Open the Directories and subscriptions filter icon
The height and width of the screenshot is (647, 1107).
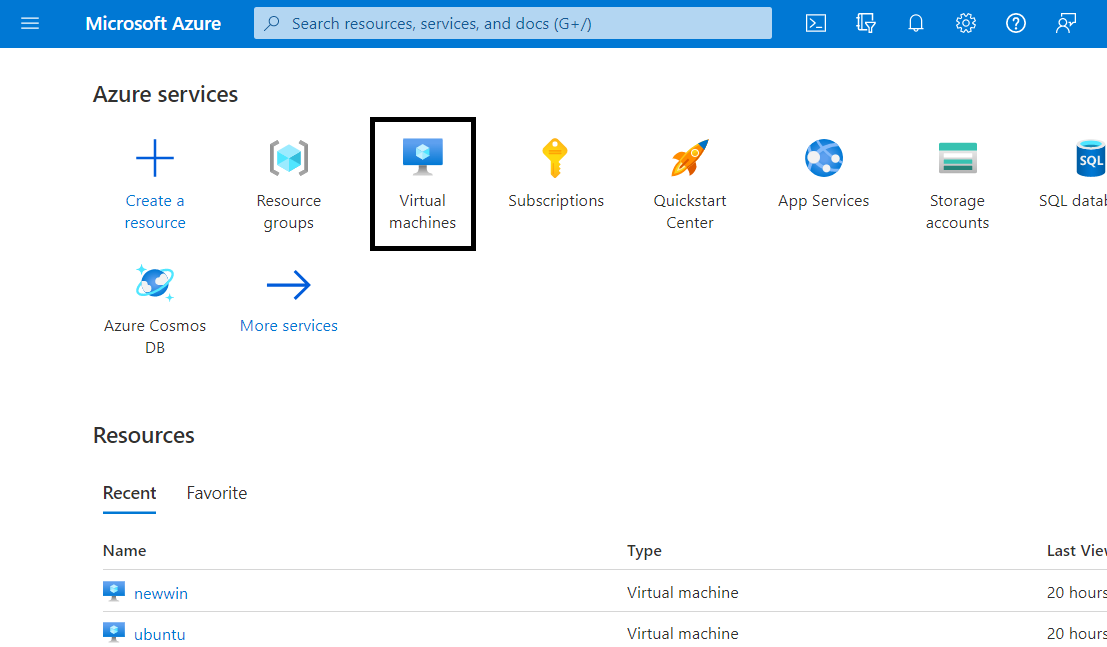(x=866, y=23)
